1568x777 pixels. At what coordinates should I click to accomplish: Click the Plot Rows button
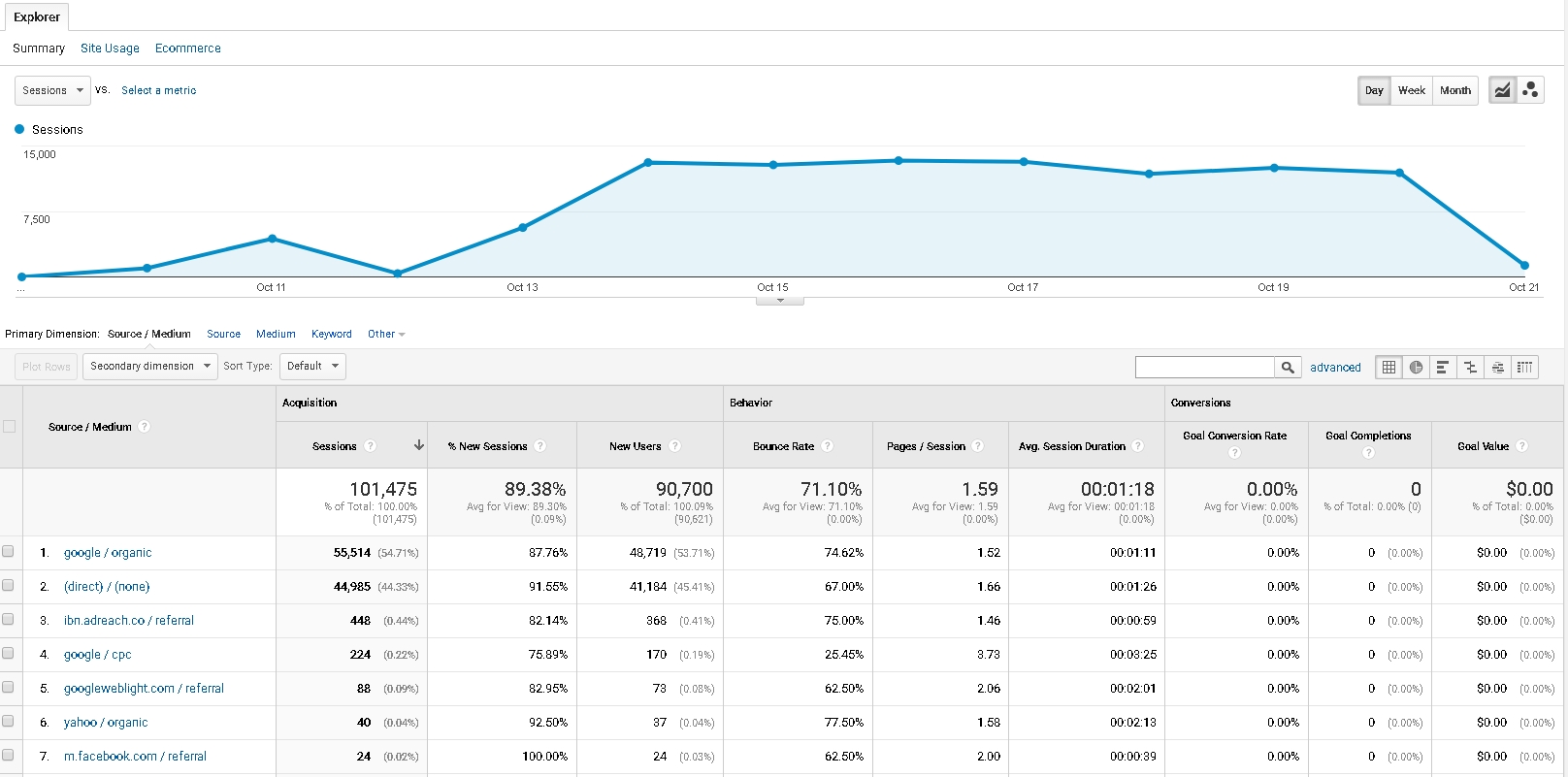(x=46, y=366)
